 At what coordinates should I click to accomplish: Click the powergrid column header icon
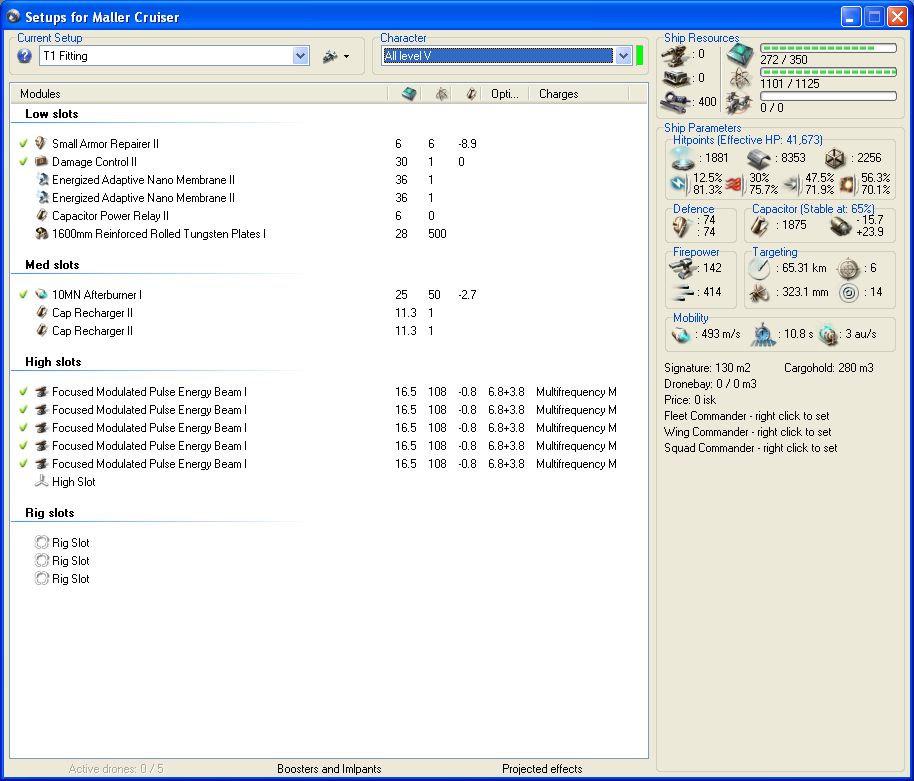tap(441, 94)
